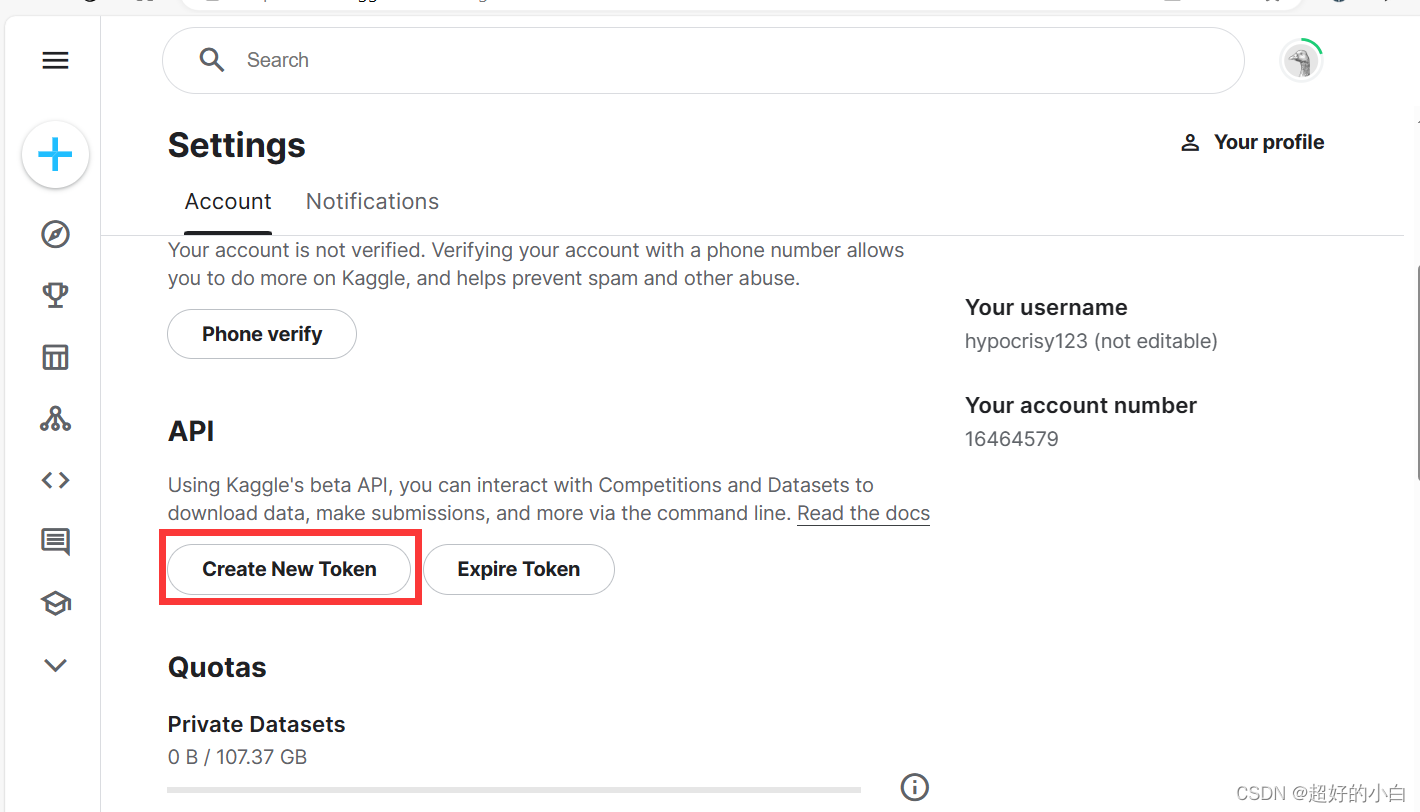The image size is (1420, 812).
Task: Click the 0 B / 107.37 GB usage text
Action: coord(237,757)
